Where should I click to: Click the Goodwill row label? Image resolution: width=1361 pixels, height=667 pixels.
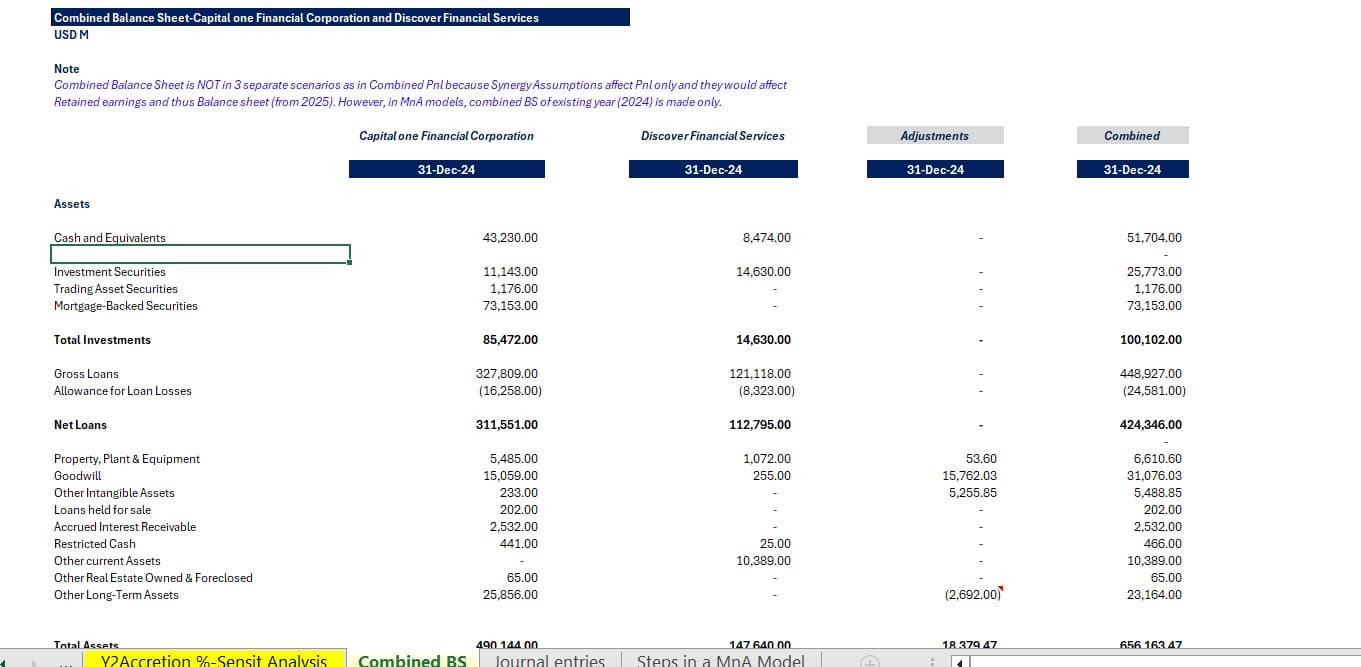[77, 476]
